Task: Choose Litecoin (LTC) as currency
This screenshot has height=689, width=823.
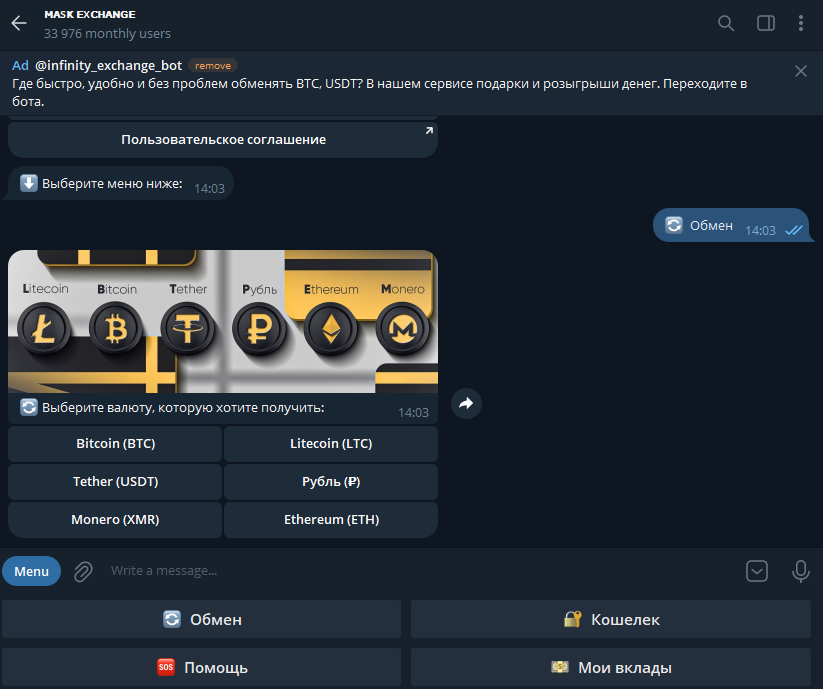Action: point(331,444)
